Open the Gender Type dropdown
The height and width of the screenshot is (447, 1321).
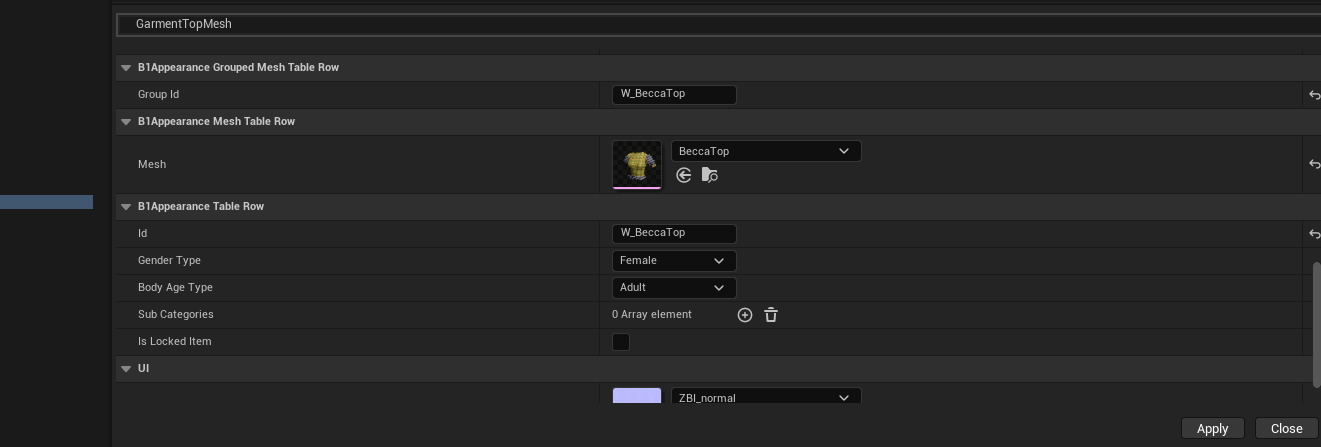[674, 261]
